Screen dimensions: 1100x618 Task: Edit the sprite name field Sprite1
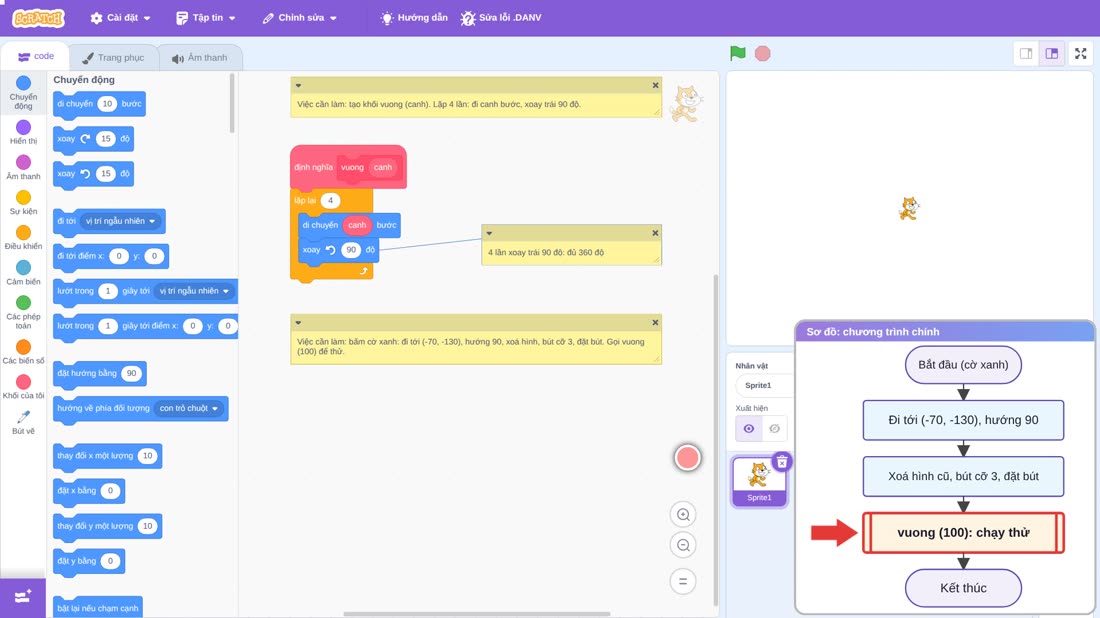(763, 385)
